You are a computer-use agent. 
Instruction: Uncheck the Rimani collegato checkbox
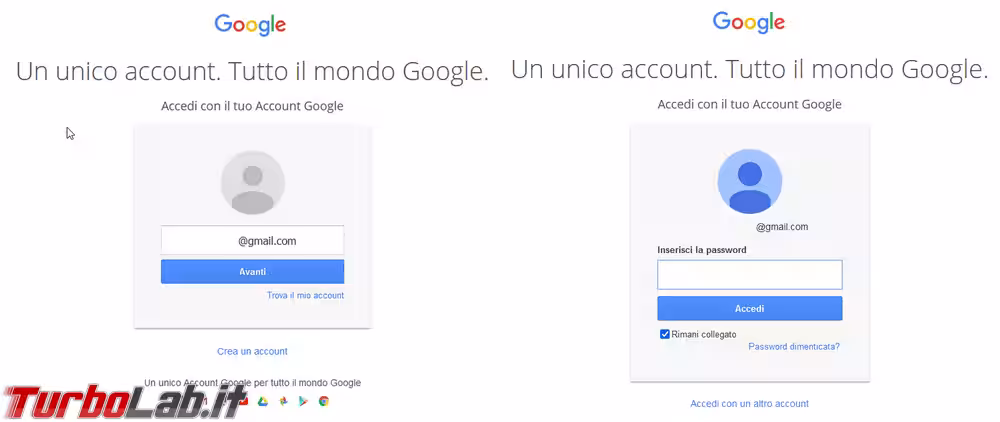click(x=665, y=334)
